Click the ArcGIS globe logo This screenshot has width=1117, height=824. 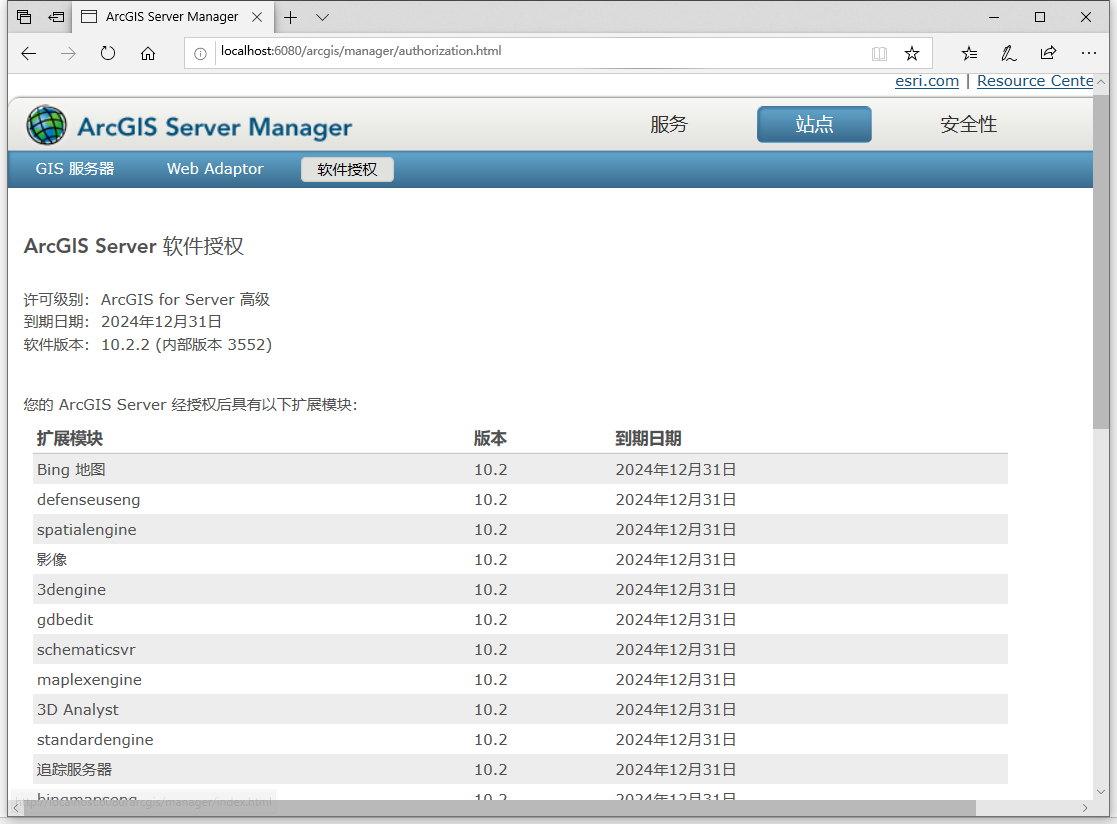pos(46,125)
